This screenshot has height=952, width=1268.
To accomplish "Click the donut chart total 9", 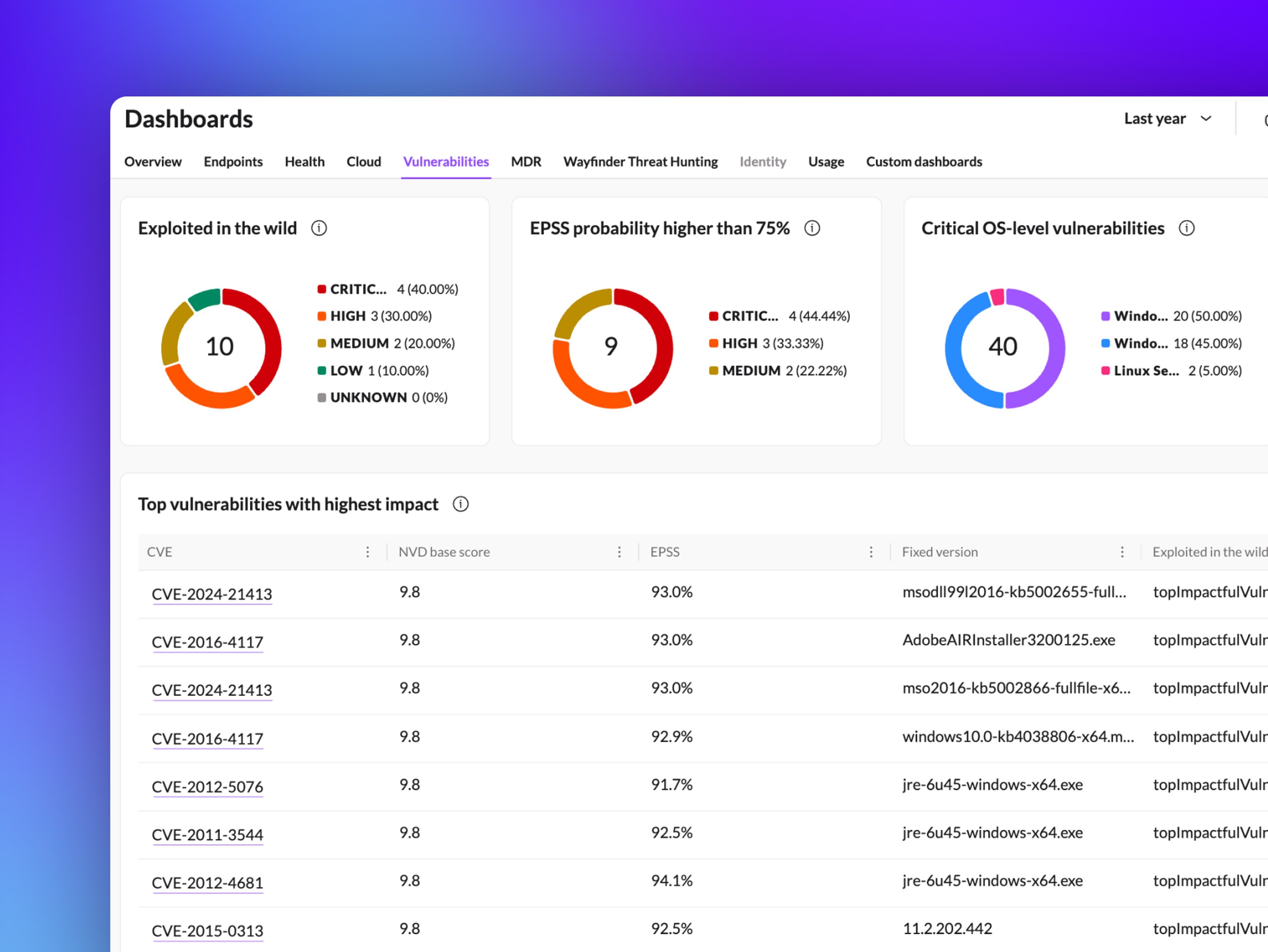I will click(x=611, y=347).
